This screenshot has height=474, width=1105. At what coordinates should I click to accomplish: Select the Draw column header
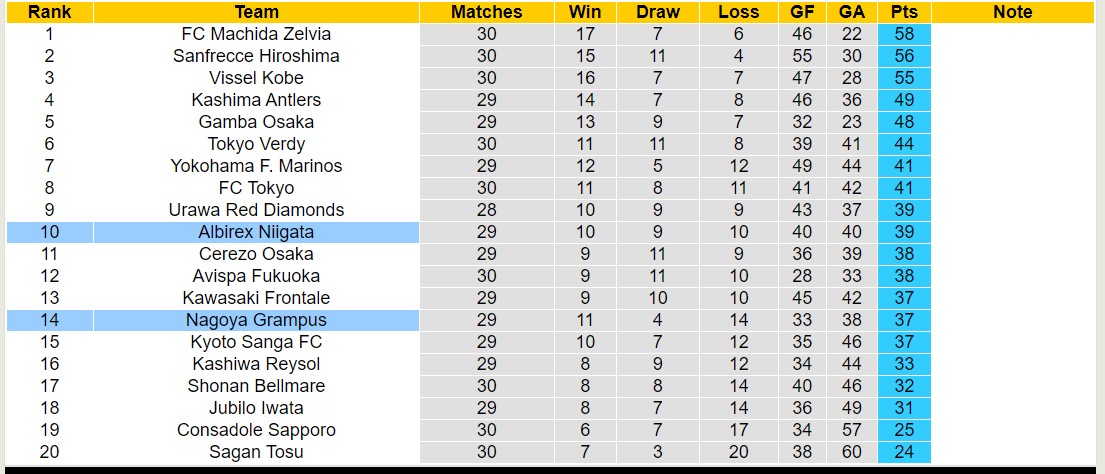[x=657, y=12]
